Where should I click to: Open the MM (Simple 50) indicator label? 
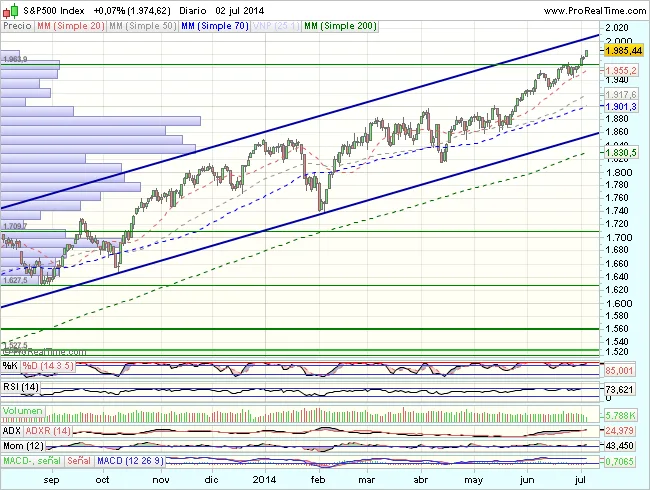(143, 26)
